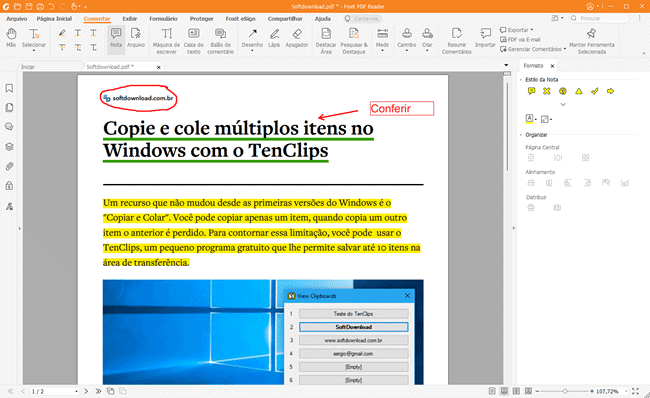Close the Softdownload.pdf tab
Screen dimensions: 650x398
pos(158,67)
